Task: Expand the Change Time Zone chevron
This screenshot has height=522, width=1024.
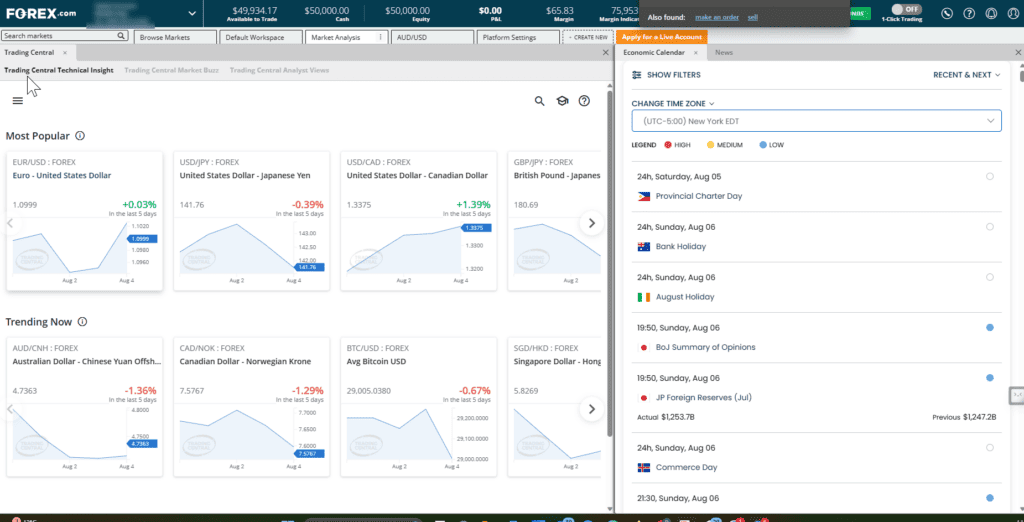Action: pos(711,103)
